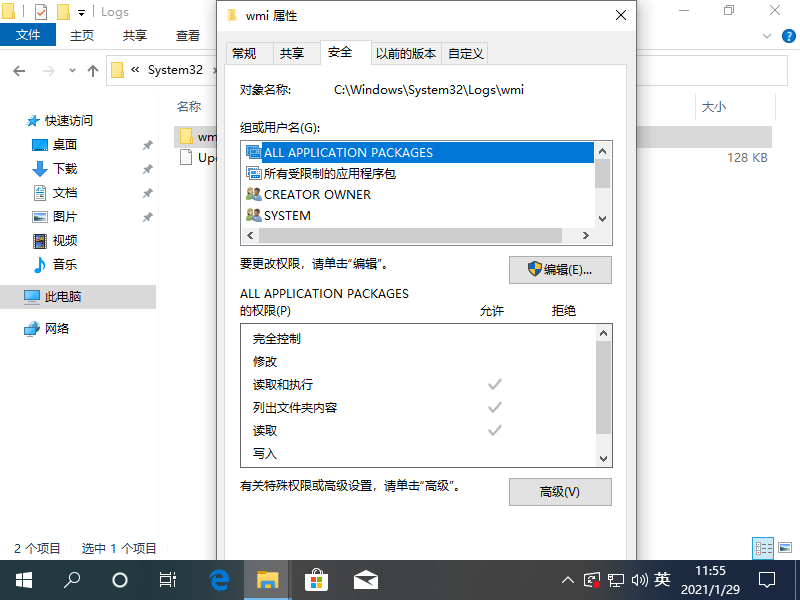Select SYSTEM in the group or user names list
The image size is (800, 600).
pyautogui.click(x=285, y=216)
